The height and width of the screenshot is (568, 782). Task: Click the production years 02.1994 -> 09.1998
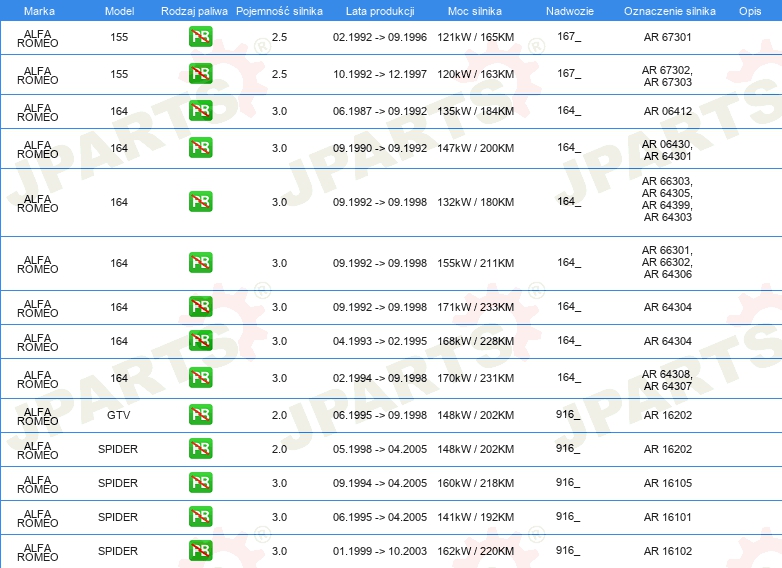click(380, 379)
